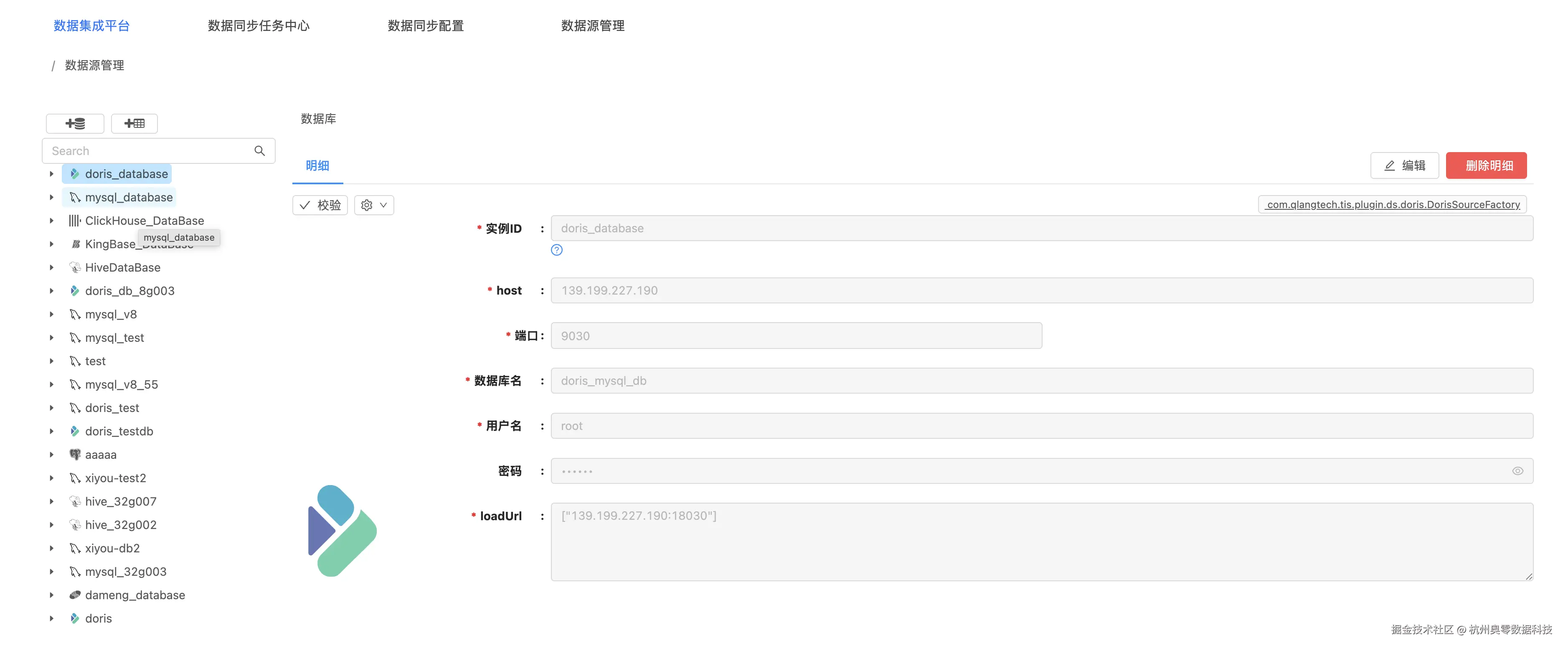Expand the doris_database tree node

point(52,174)
